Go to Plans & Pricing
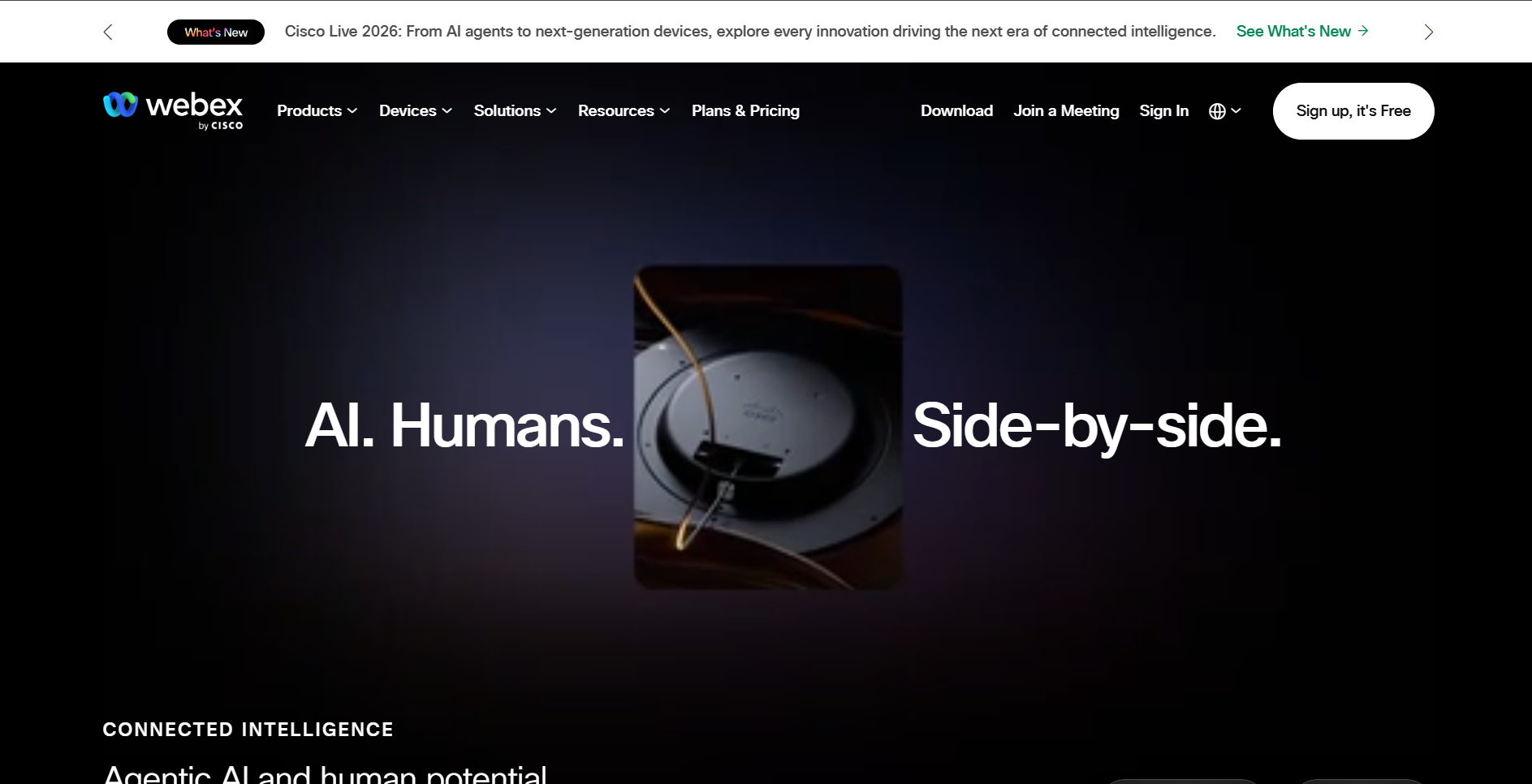1532x784 pixels. click(745, 110)
